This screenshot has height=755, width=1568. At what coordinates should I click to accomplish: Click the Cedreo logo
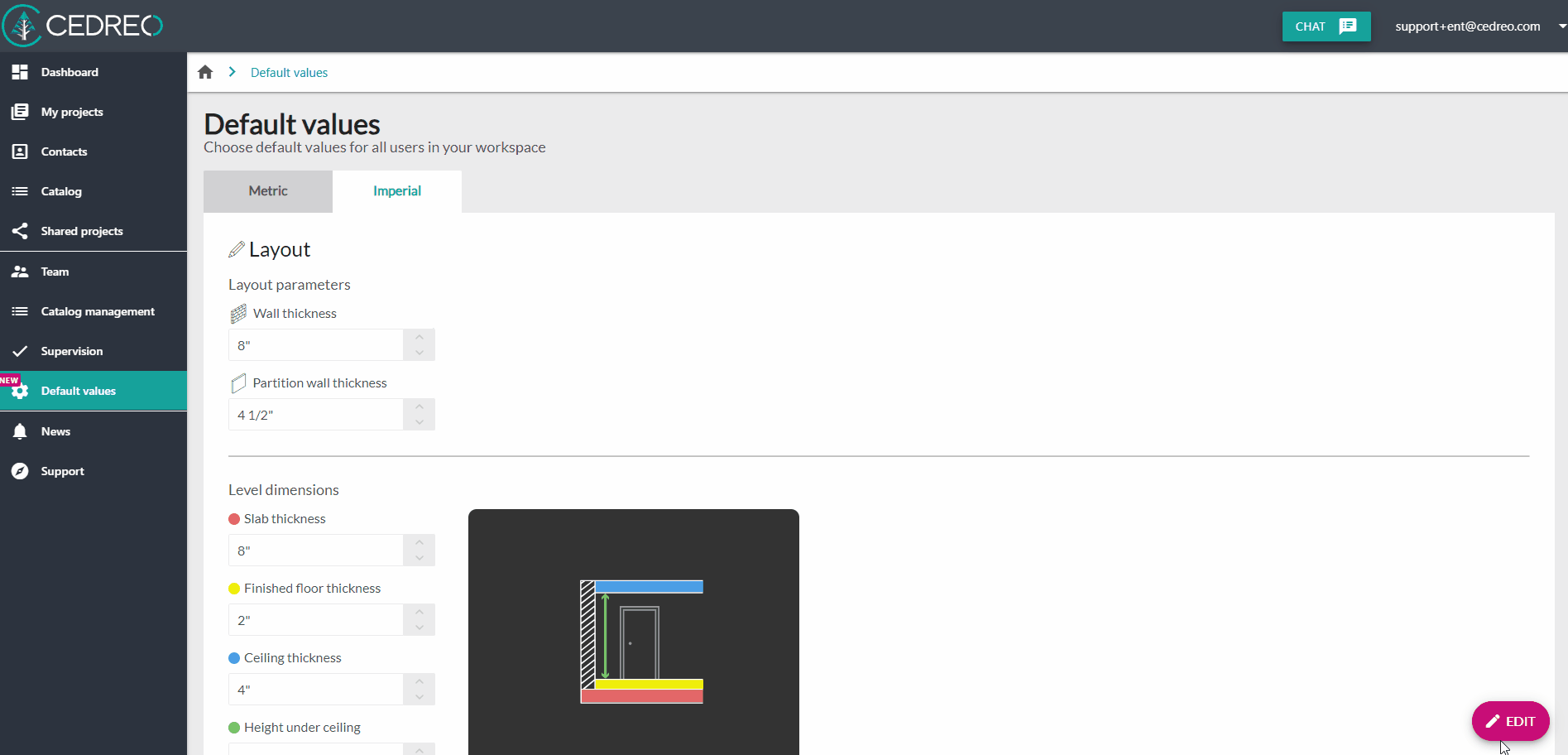coord(83,26)
